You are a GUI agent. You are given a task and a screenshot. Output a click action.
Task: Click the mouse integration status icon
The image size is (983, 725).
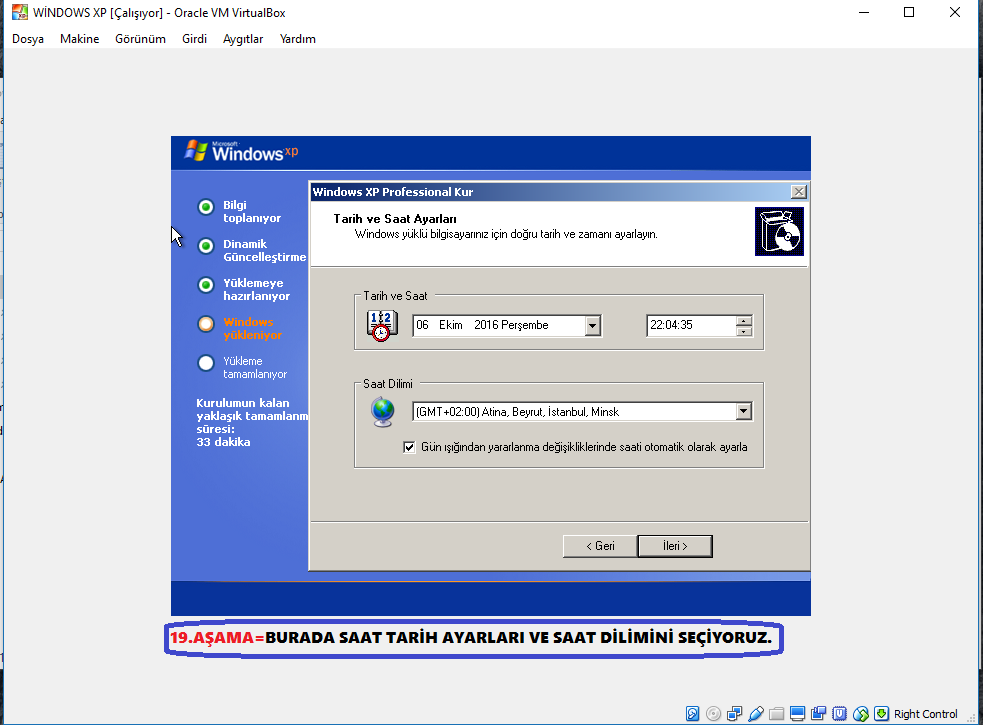tap(861, 714)
